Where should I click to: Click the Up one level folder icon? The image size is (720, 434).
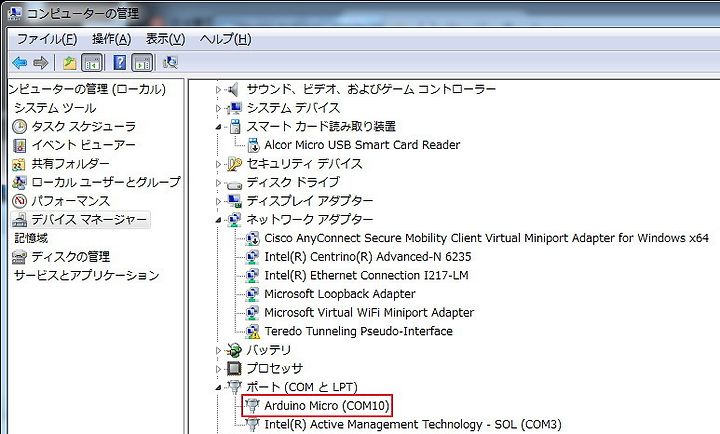pyautogui.click(x=70, y=62)
